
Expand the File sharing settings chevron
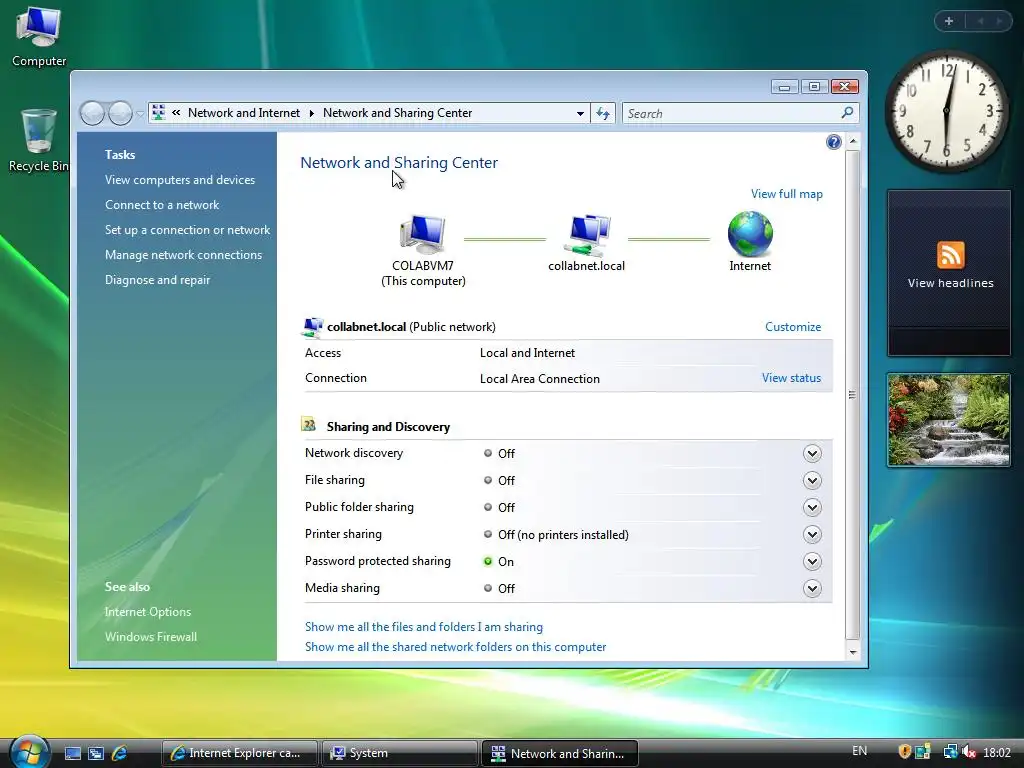point(812,481)
